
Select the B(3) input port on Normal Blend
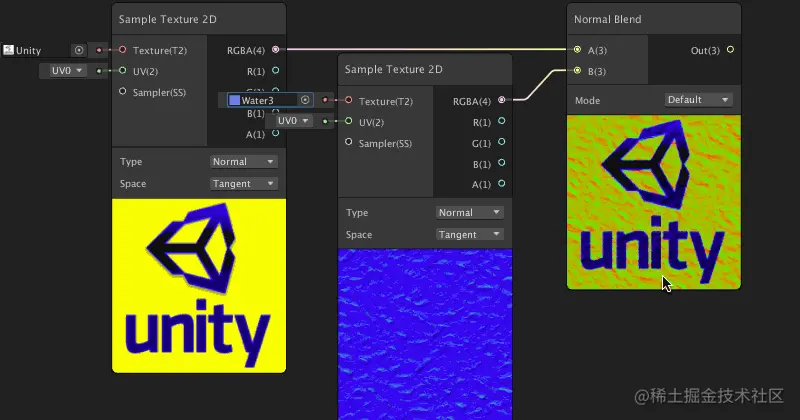(577, 70)
